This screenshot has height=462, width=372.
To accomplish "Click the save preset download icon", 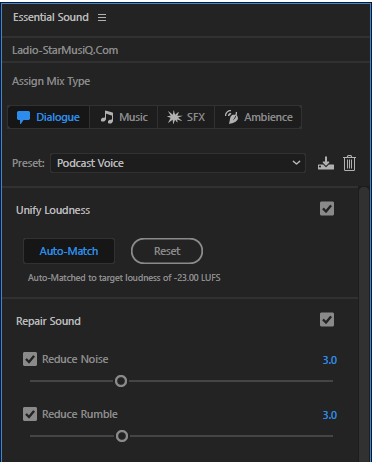I will click(x=326, y=163).
